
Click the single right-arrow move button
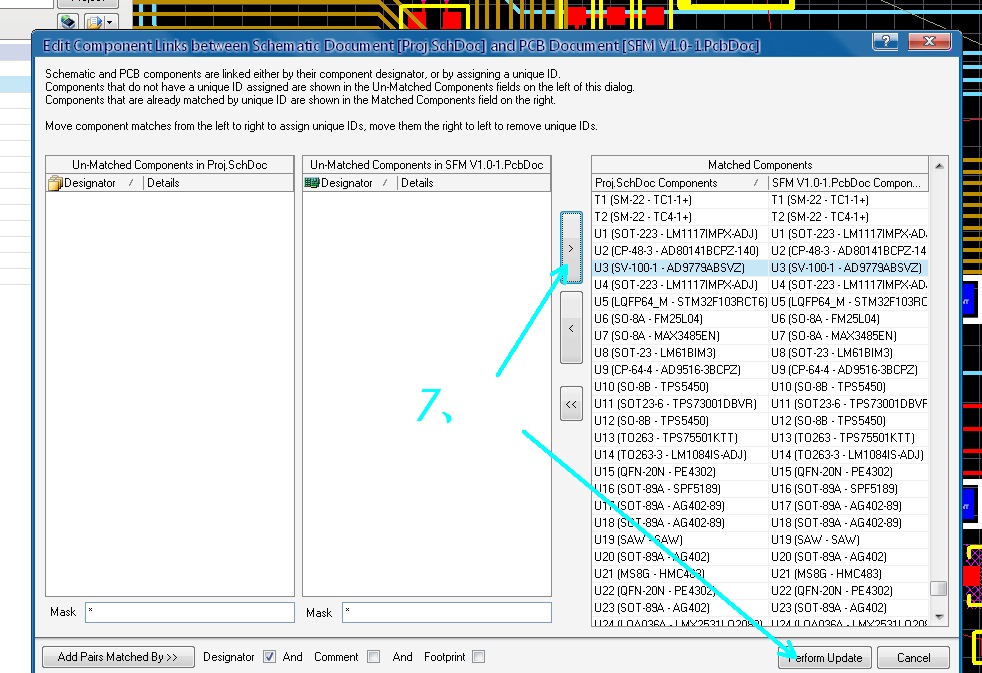(x=571, y=248)
